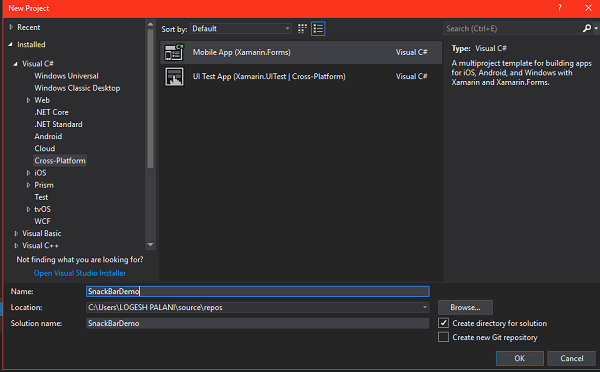Image resolution: width=600 pixels, height=372 pixels.
Task: Click the search magnifier icon
Action: click(587, 28)
